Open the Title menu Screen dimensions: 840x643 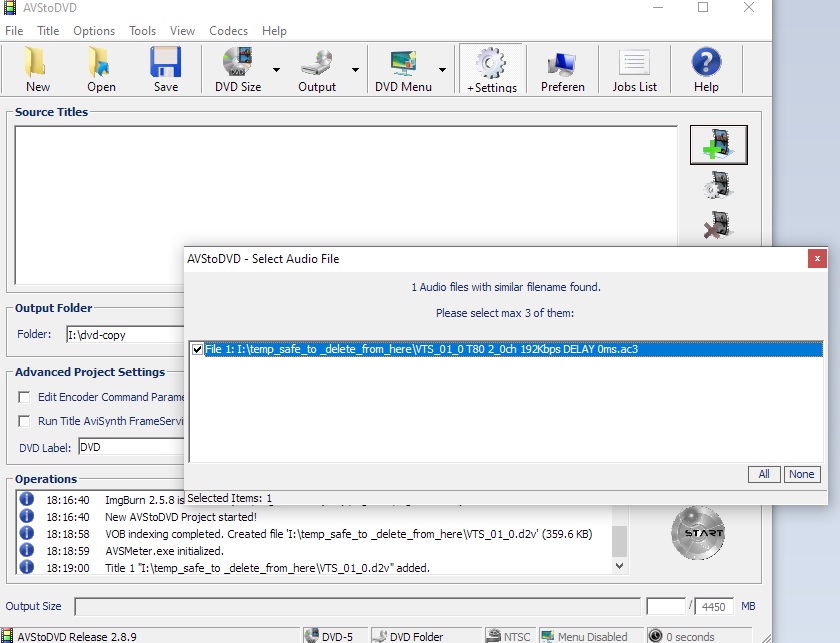[x=48, y=31]
